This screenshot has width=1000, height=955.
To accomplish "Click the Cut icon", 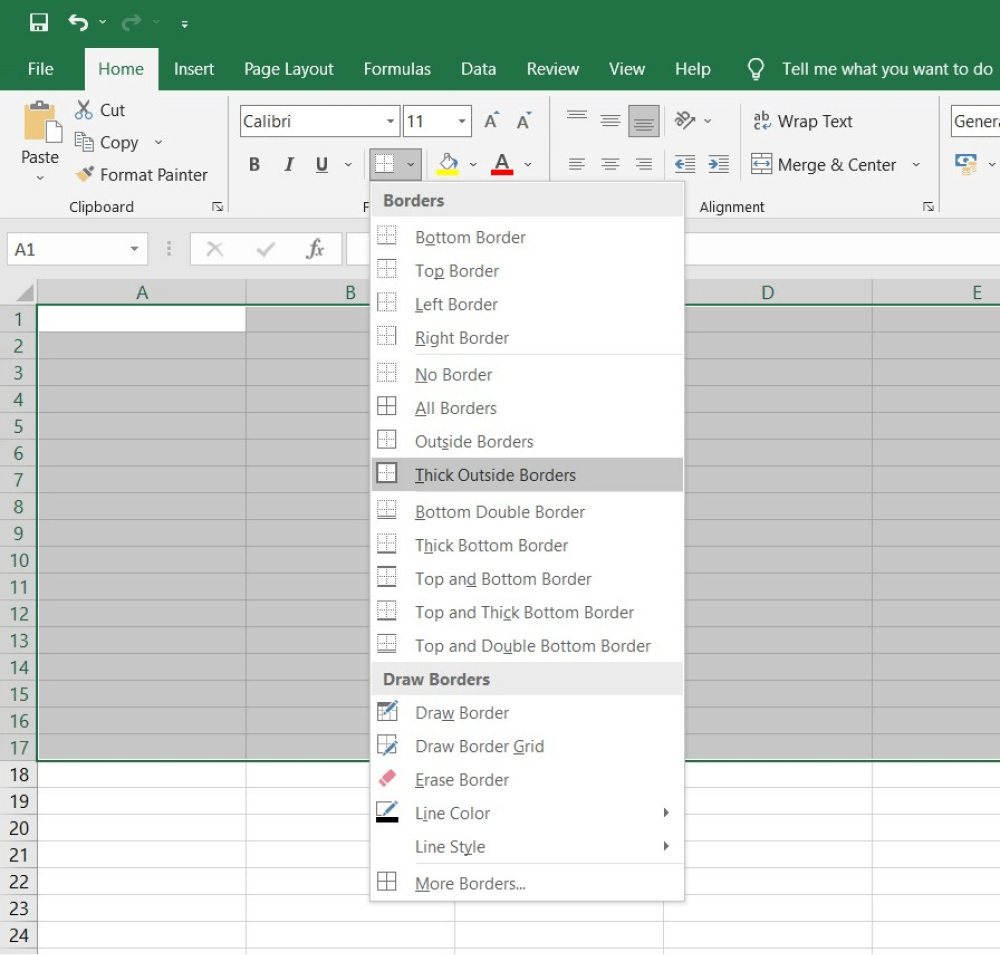I will click(x=85, y=110).
